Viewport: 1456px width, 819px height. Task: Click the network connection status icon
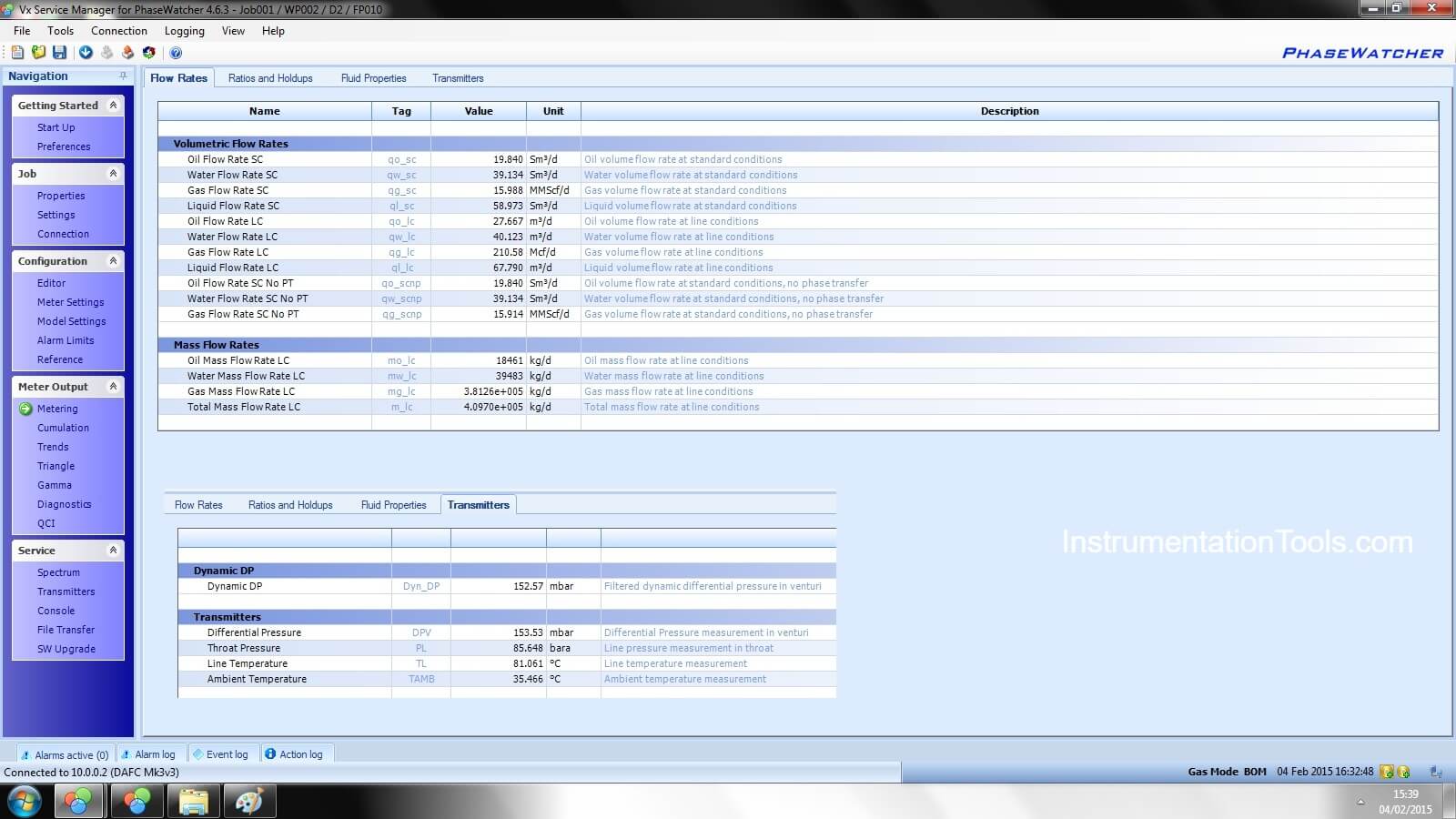tap(1436, 772)
